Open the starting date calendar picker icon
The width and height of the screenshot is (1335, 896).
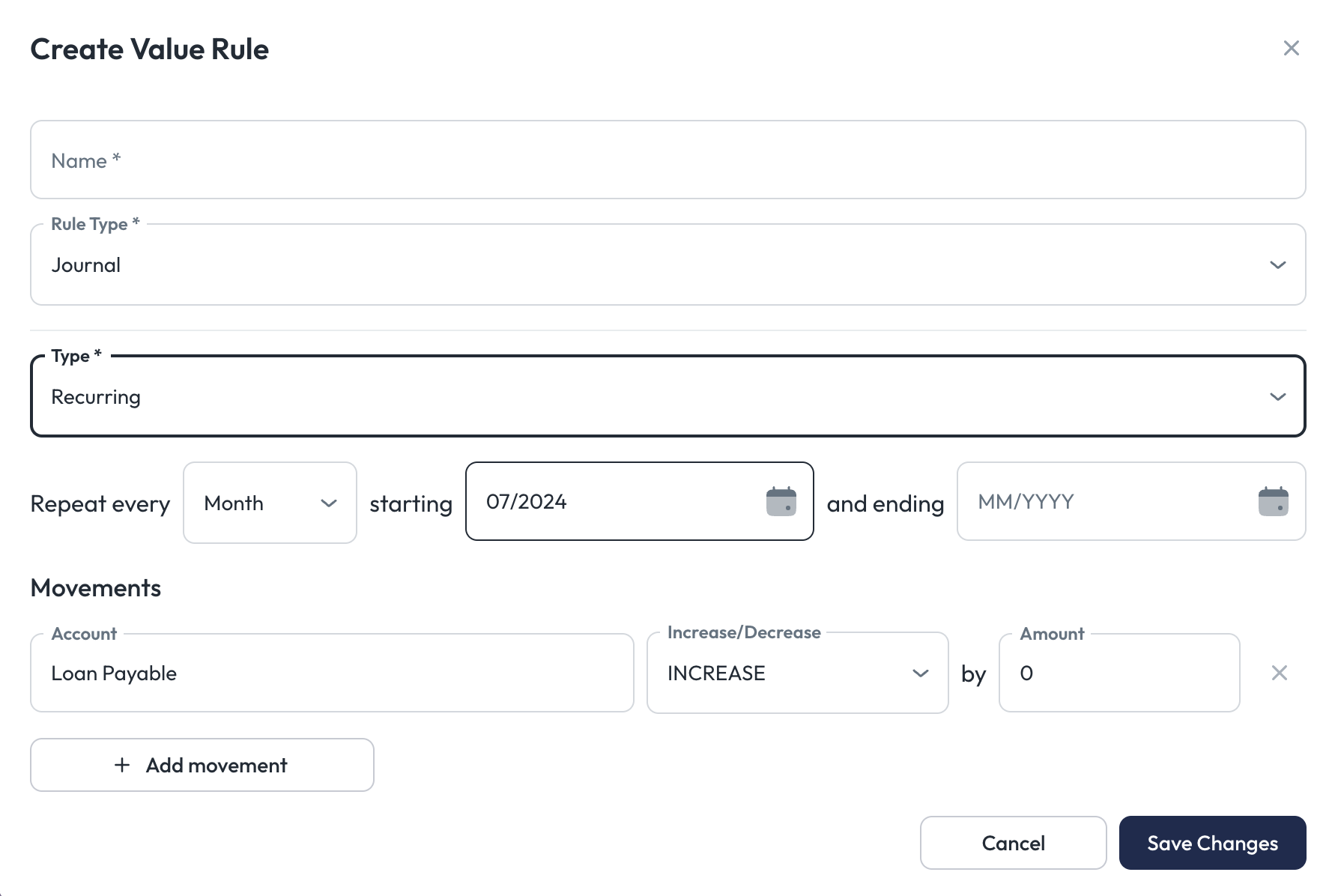(x=781, y=502)
